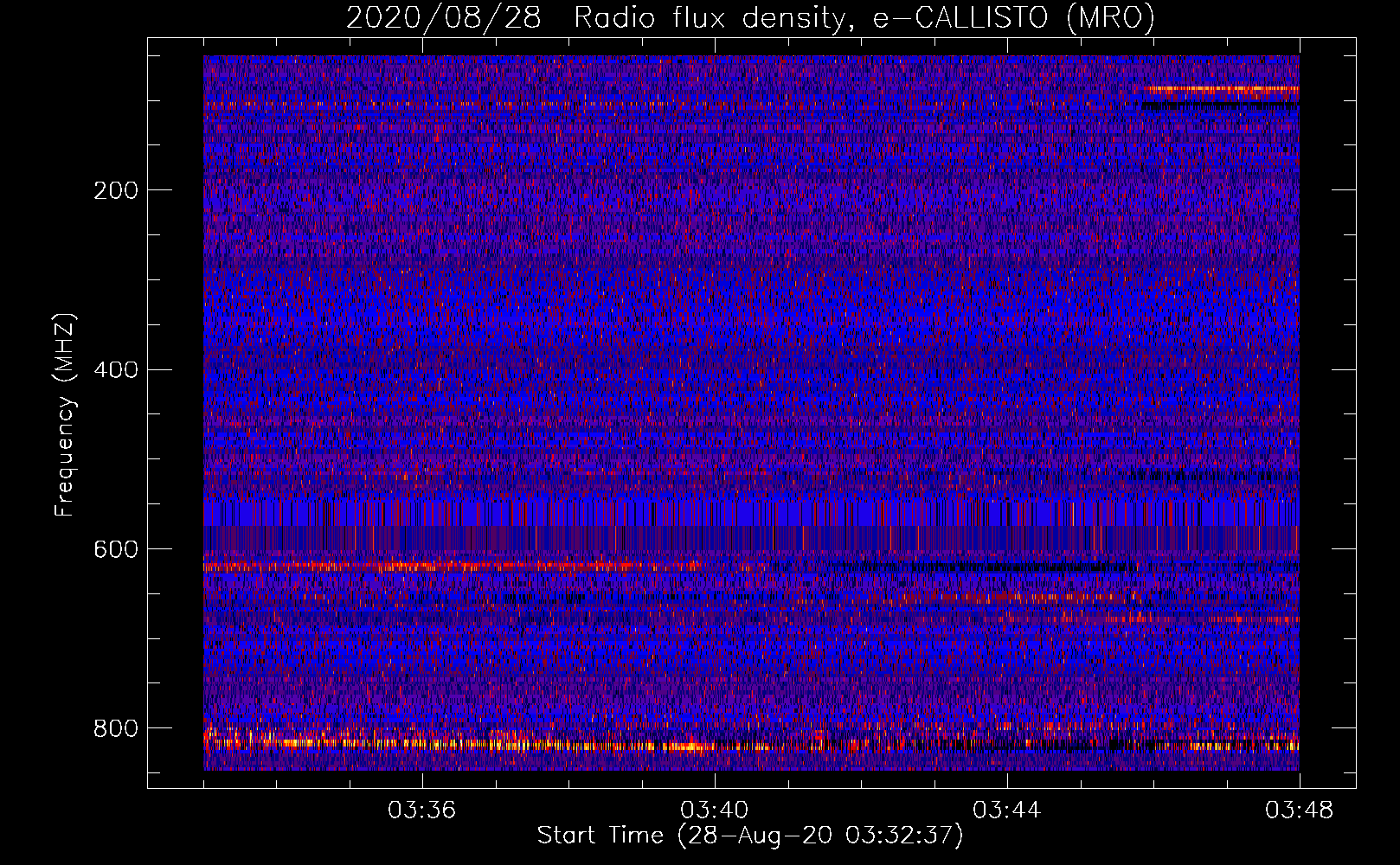Click the 03:44 time tick label
1400x865 pixels.
pos(1006,811)
